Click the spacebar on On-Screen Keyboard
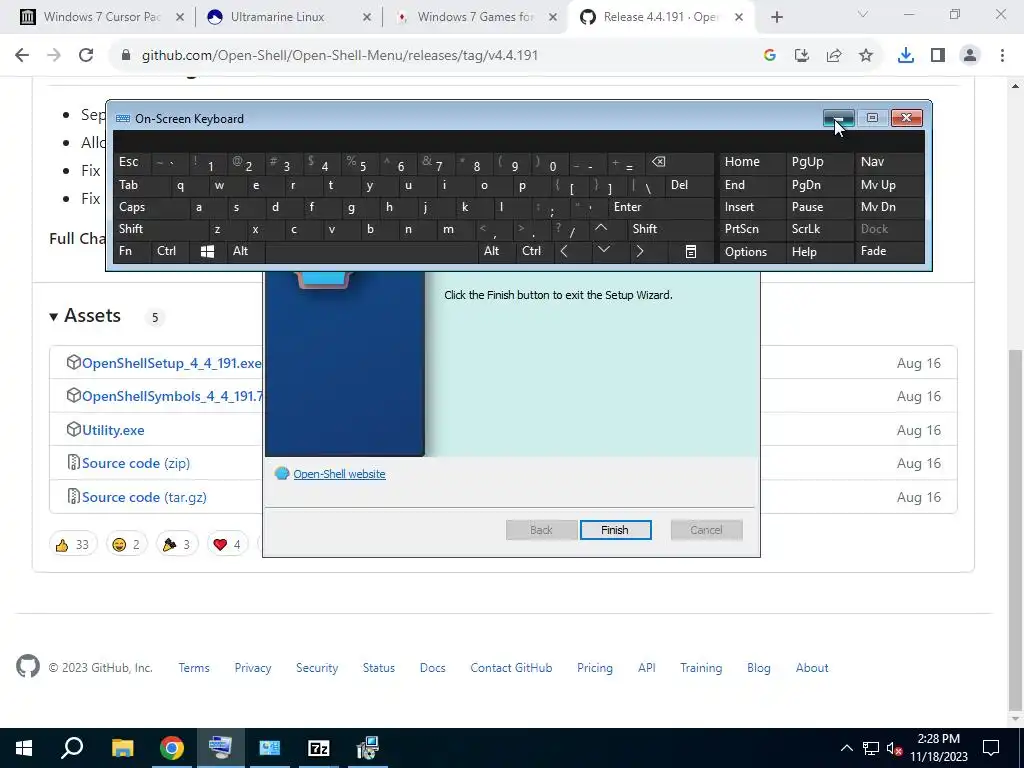The image size is (1024, 768). point(371,251)
